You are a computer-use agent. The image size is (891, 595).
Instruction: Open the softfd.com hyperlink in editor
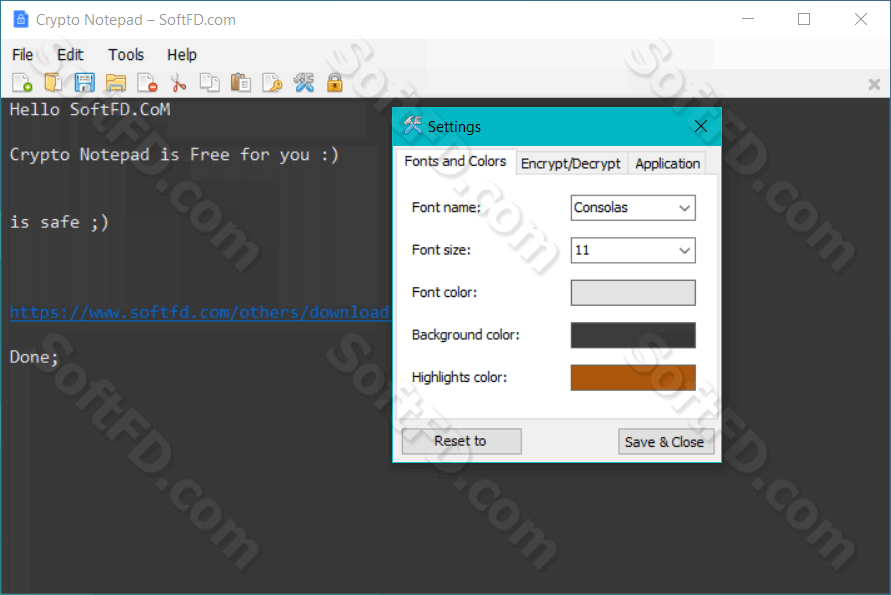(199, 312)
